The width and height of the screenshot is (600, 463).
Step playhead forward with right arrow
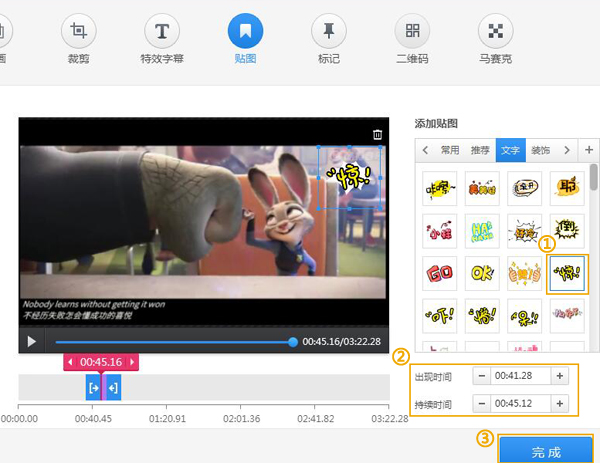click(x=132, y=362)
